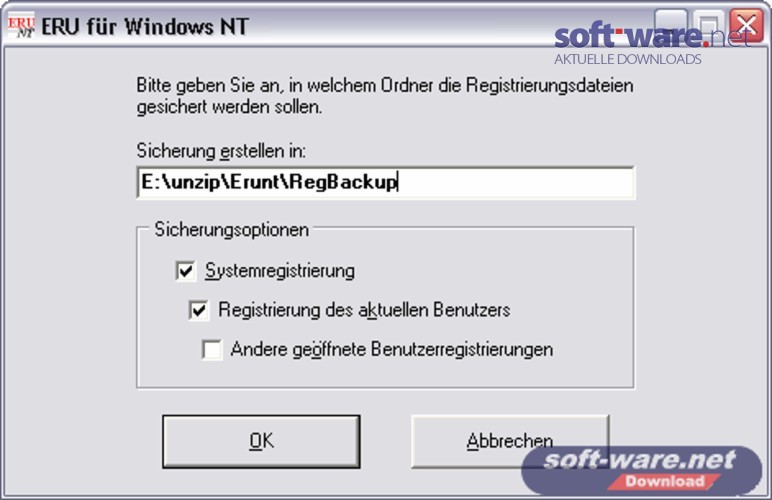Click the ERU NT application icon in title bar

pyautogui.click(x=21, y=26)
